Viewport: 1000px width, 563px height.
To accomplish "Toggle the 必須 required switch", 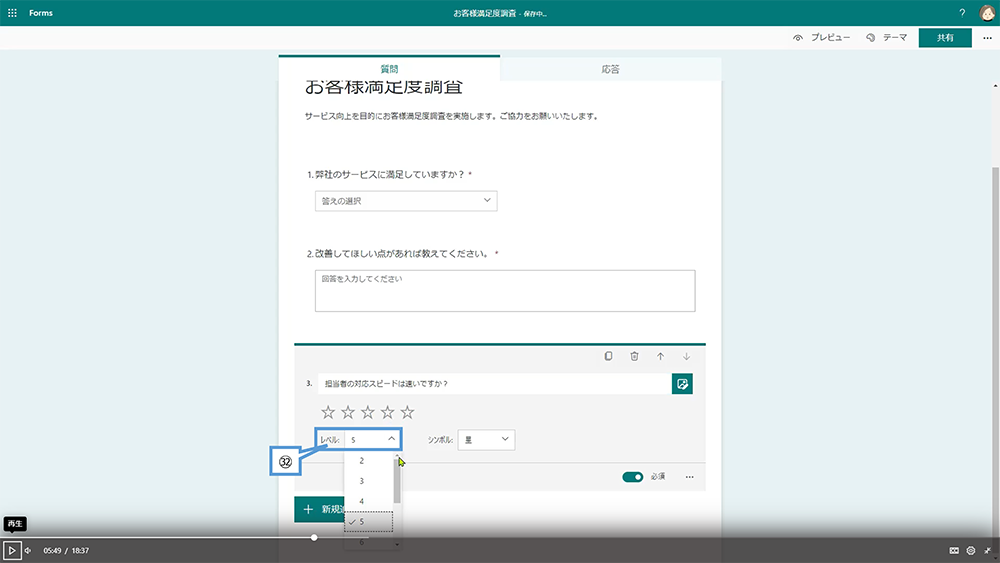I will (x=633, y=477).
